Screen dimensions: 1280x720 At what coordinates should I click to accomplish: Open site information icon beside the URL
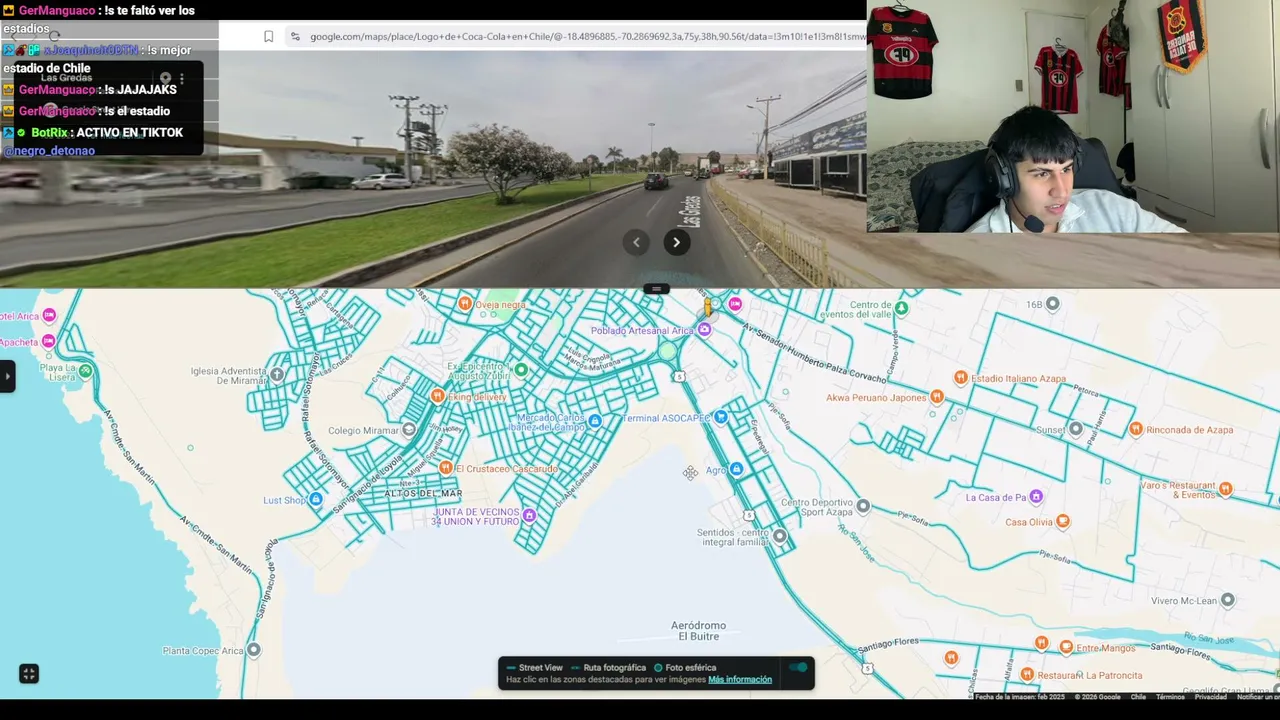(295, 37)
